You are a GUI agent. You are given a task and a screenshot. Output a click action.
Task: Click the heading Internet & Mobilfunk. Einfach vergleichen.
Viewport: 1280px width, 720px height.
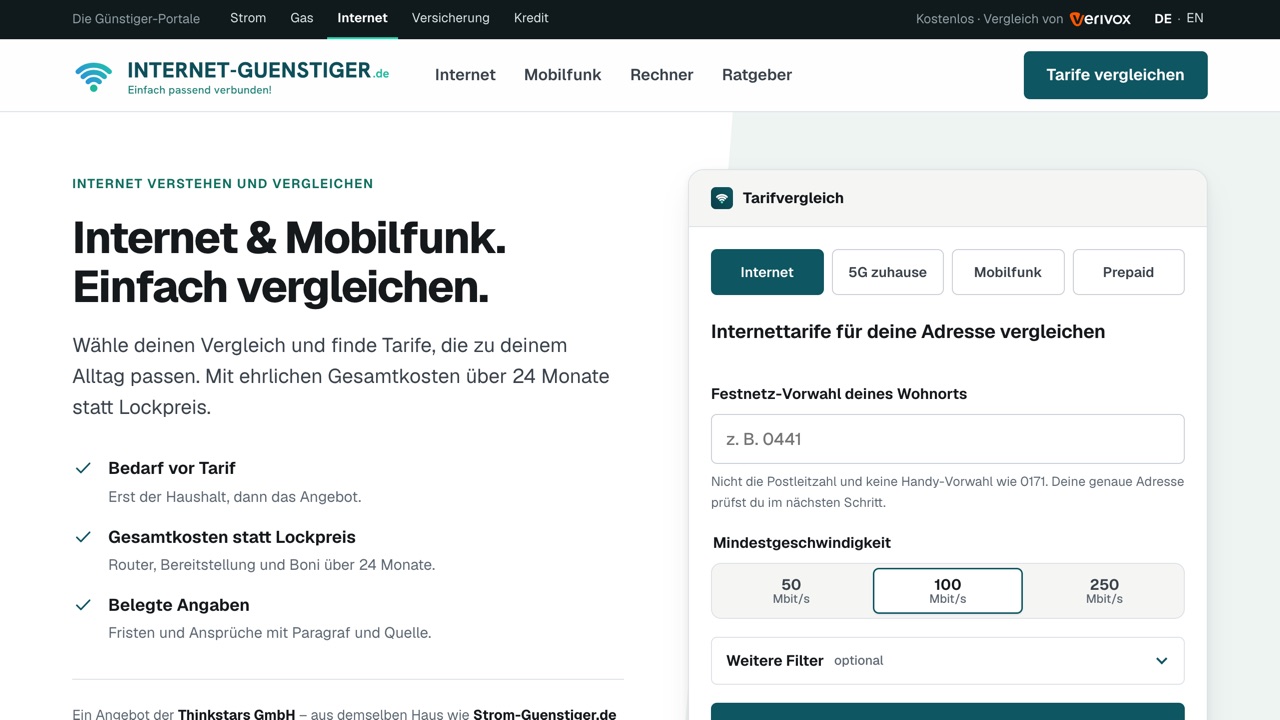[x=289, y=262]
